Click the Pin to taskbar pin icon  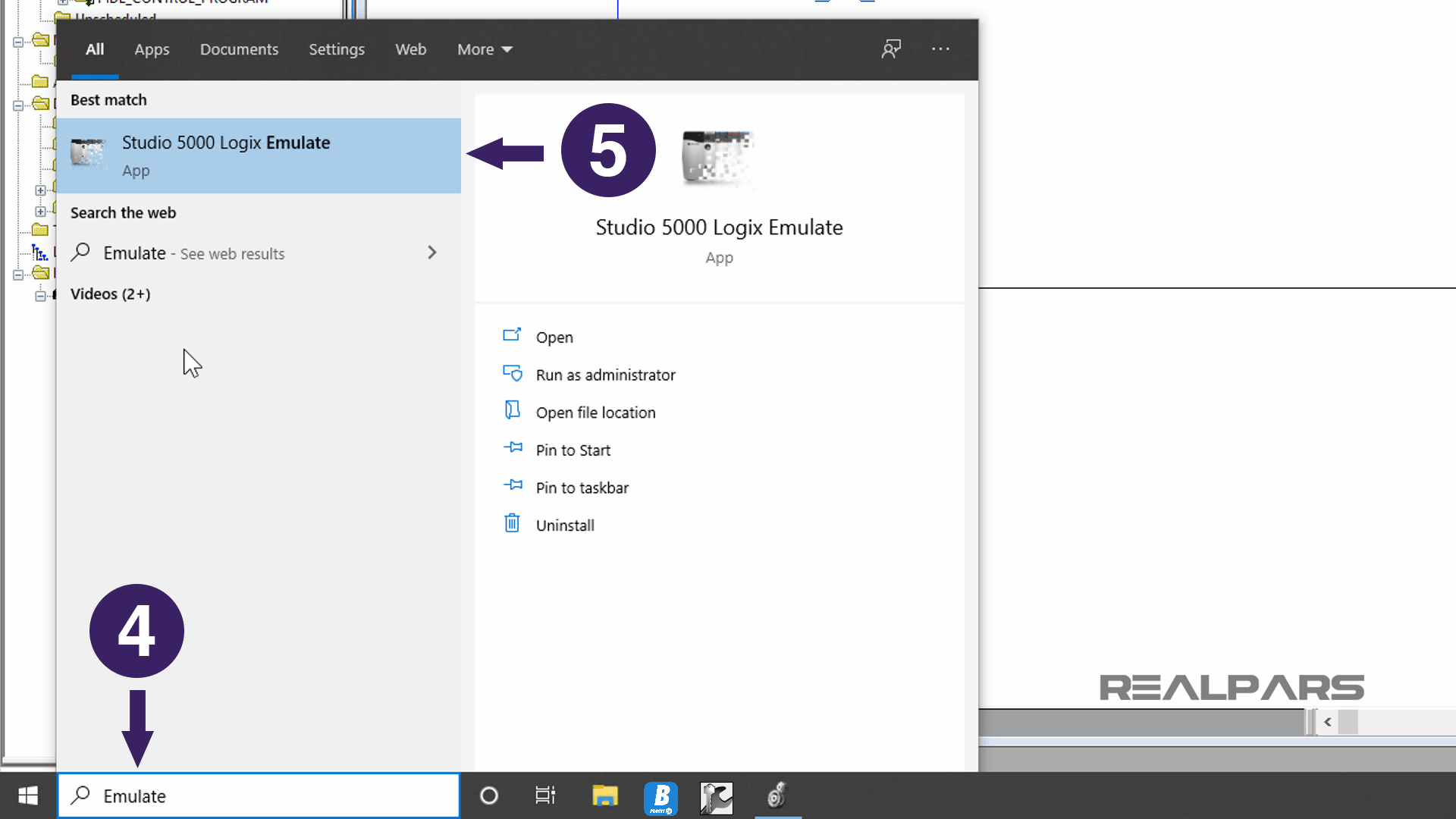(513, 485)
